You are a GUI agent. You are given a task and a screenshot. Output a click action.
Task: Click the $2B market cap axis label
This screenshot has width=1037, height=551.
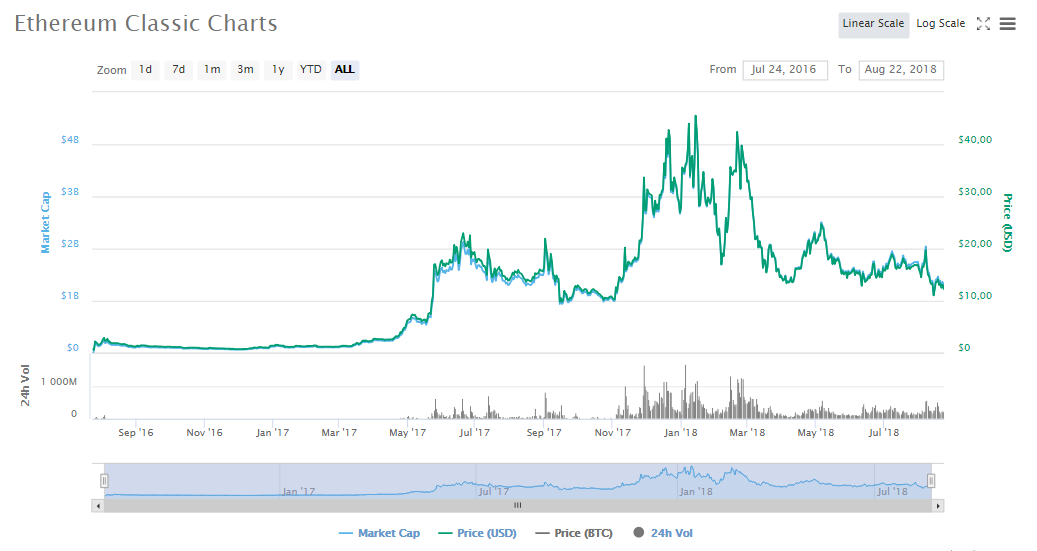(69, 244)
